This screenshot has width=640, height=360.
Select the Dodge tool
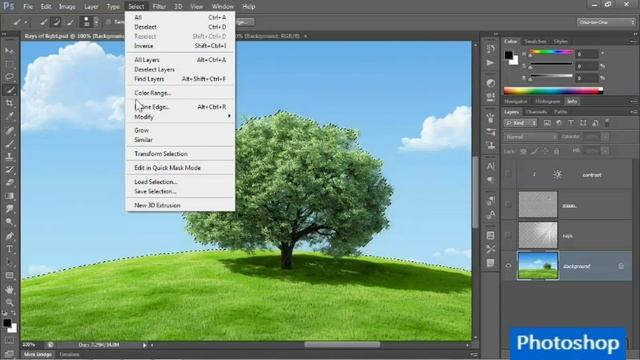tap(9, 222)
